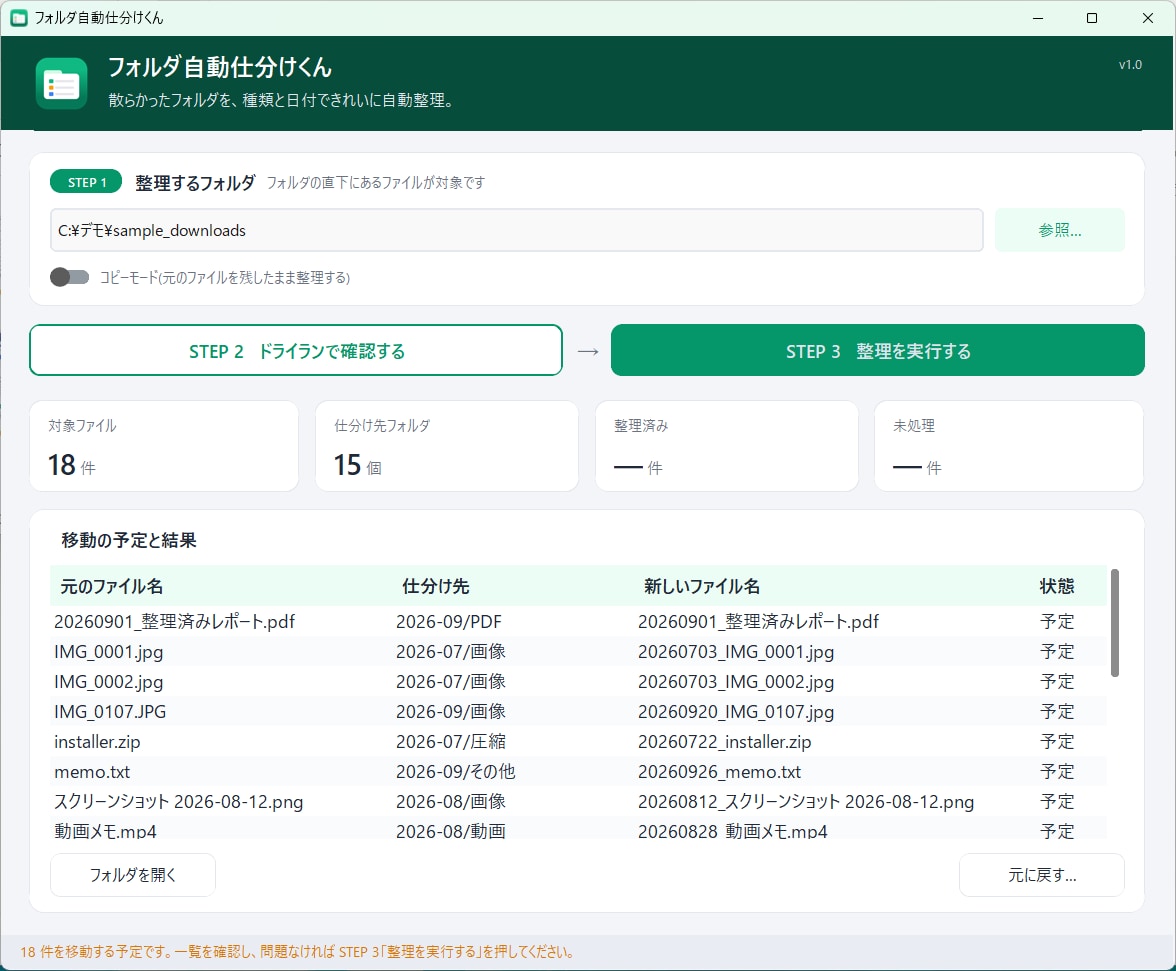
Task: Click the 参照... browse button
Action: [x=1059, y=230]
